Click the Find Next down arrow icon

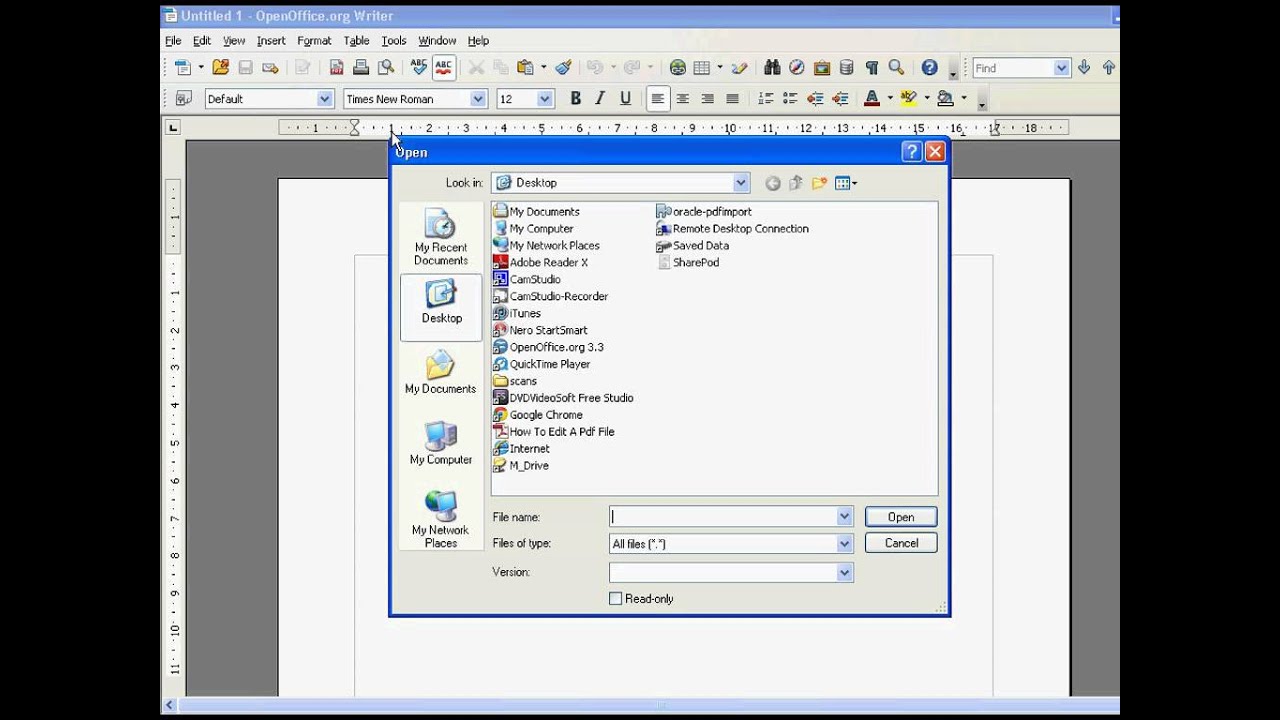click(1084, 68)
